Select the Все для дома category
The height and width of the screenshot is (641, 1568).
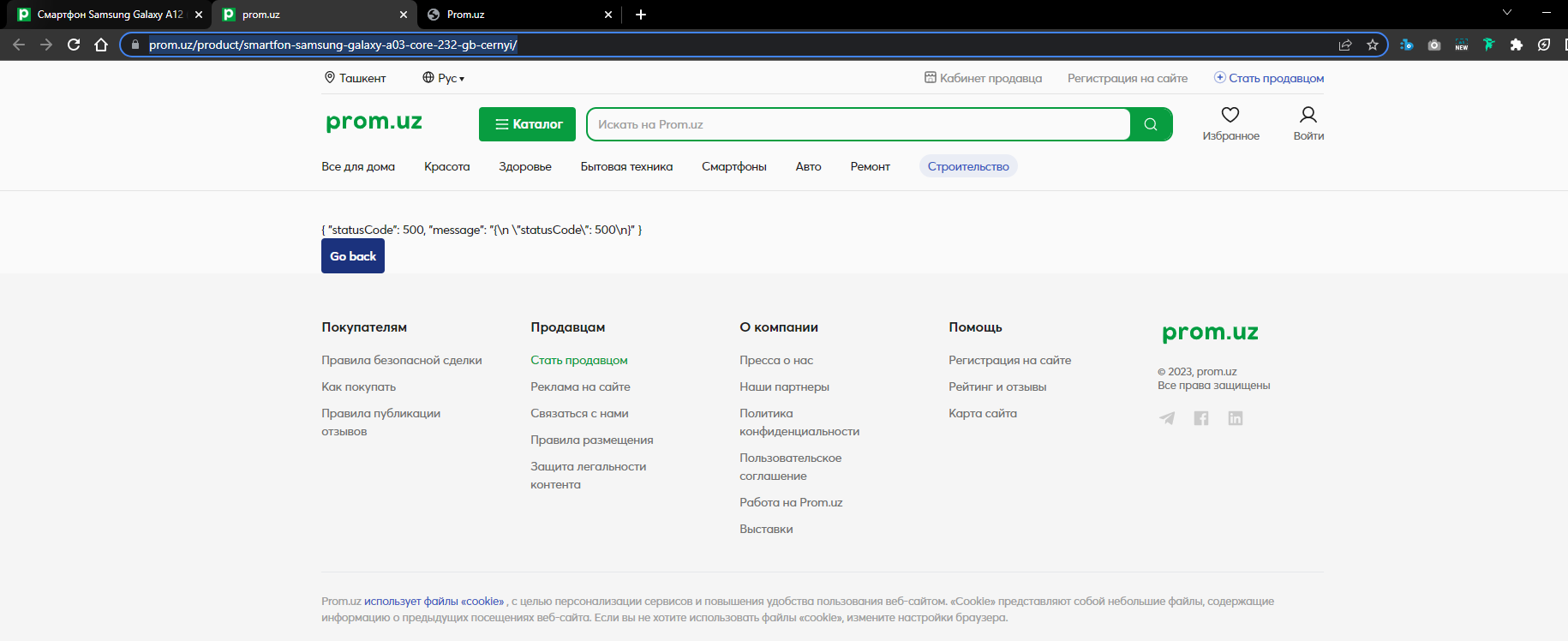pyautogui.click(x=358, y=166)
